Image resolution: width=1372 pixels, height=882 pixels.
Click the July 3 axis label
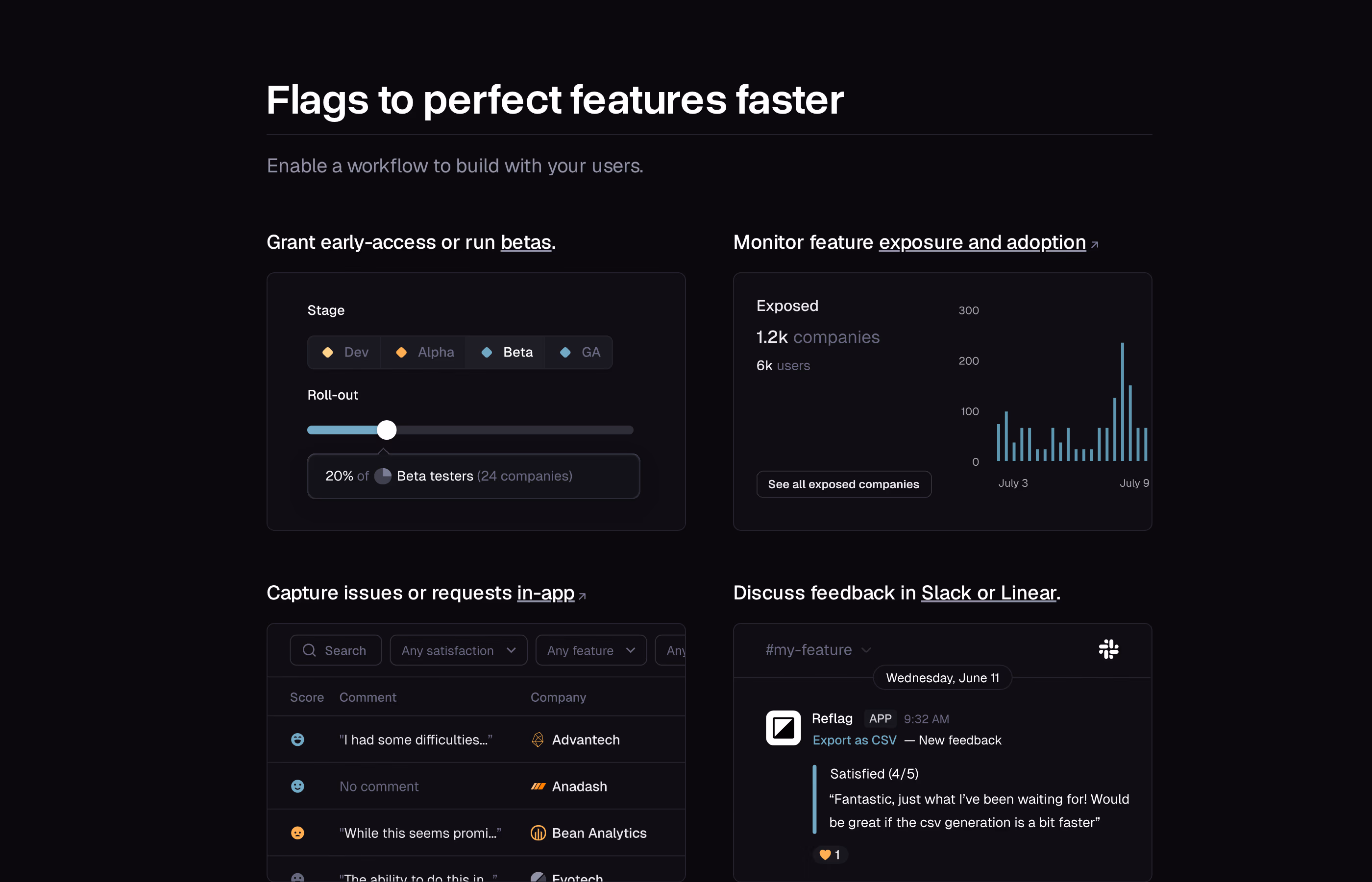coord(1013,483)
